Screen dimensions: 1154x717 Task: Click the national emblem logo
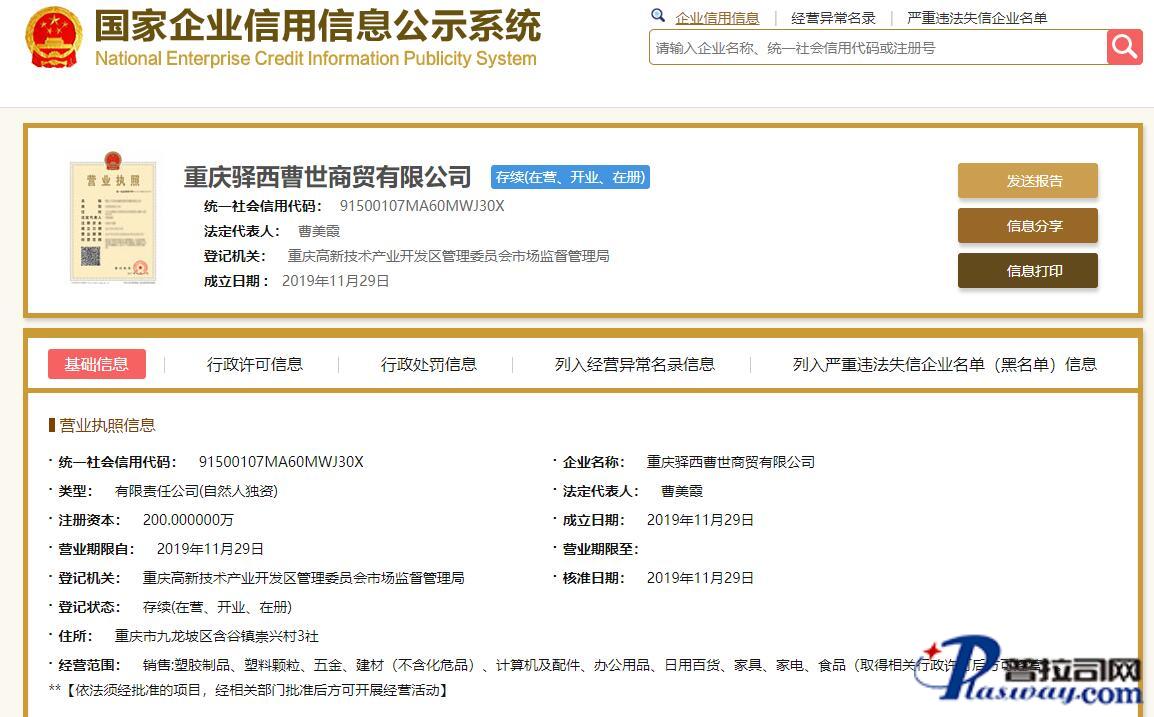coord(54,38)
